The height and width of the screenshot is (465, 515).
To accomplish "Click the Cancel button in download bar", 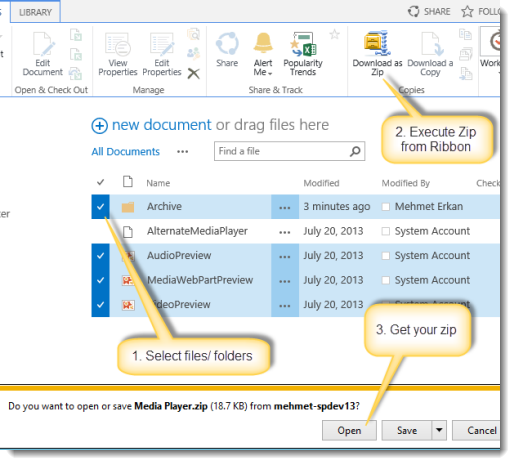I will pos(476,430).
